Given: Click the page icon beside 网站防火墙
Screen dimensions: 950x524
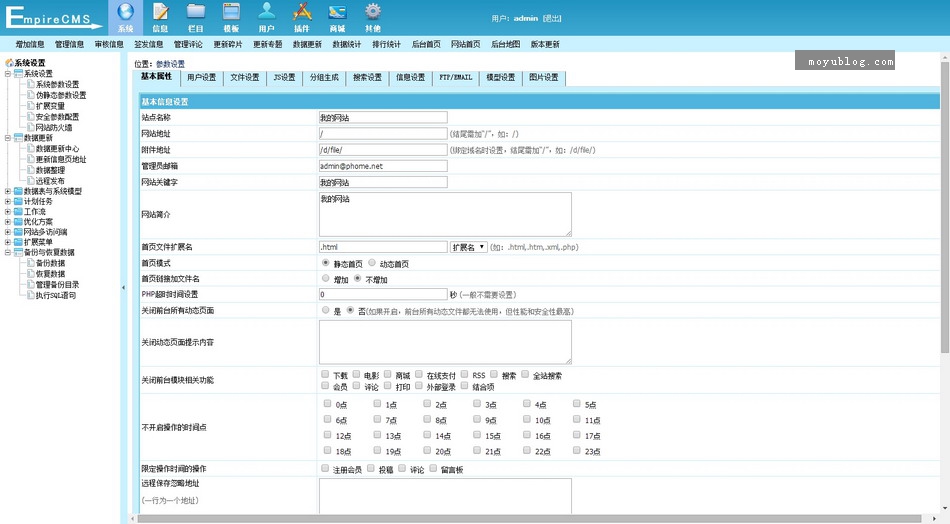Looking at the screenshot, I should click(x=30, y=127).
